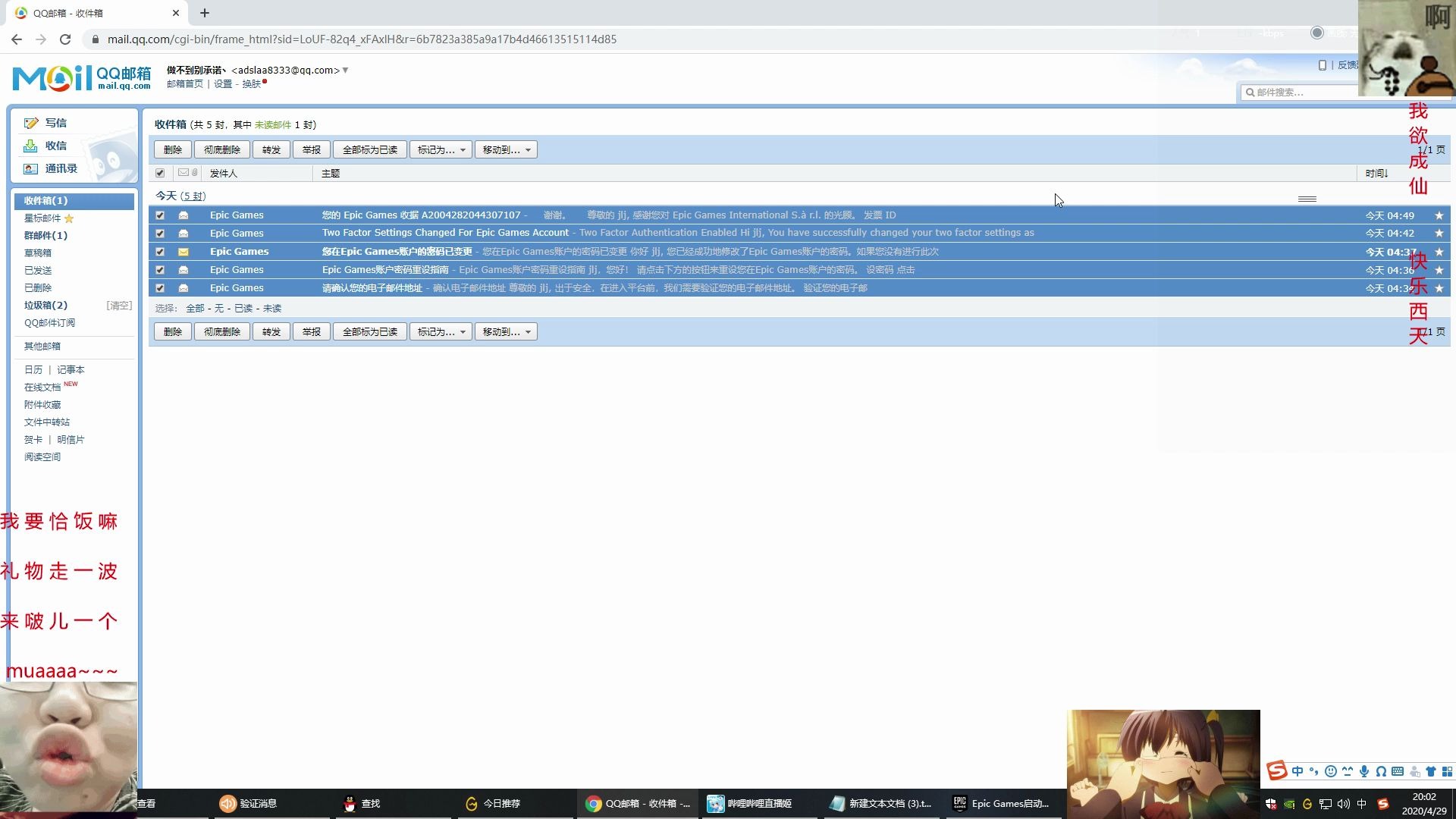The width and height of the screenshot is (1456, 819).
Task: Click the top 转发 button
Action: (x=271, y=149)
